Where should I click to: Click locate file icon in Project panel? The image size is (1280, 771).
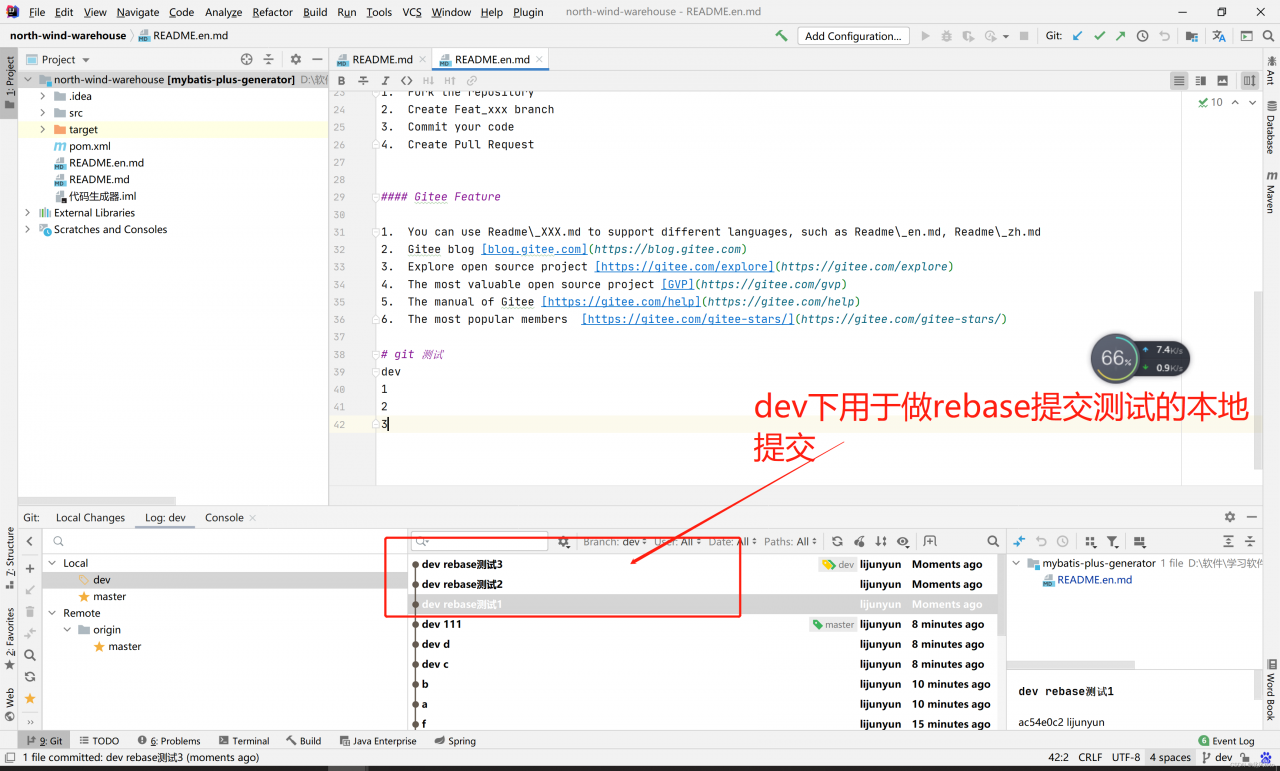247,59
